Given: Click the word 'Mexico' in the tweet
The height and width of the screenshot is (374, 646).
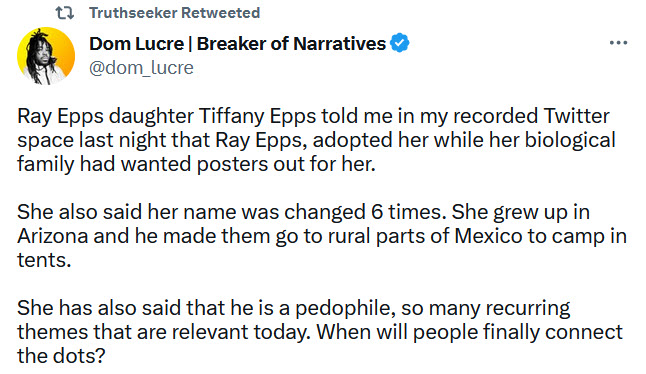Looking at the screenshot, I should click(x=488, y=236).
